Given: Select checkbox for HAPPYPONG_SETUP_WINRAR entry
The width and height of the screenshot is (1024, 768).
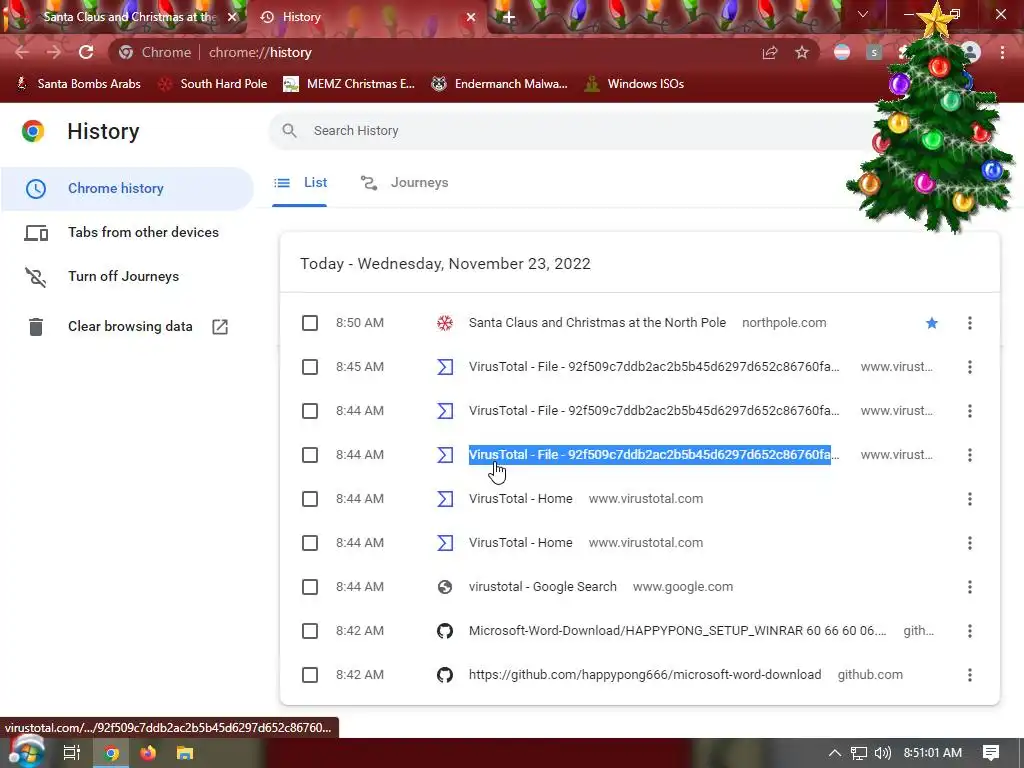Looking at the screenshot, I should (310, 631).
